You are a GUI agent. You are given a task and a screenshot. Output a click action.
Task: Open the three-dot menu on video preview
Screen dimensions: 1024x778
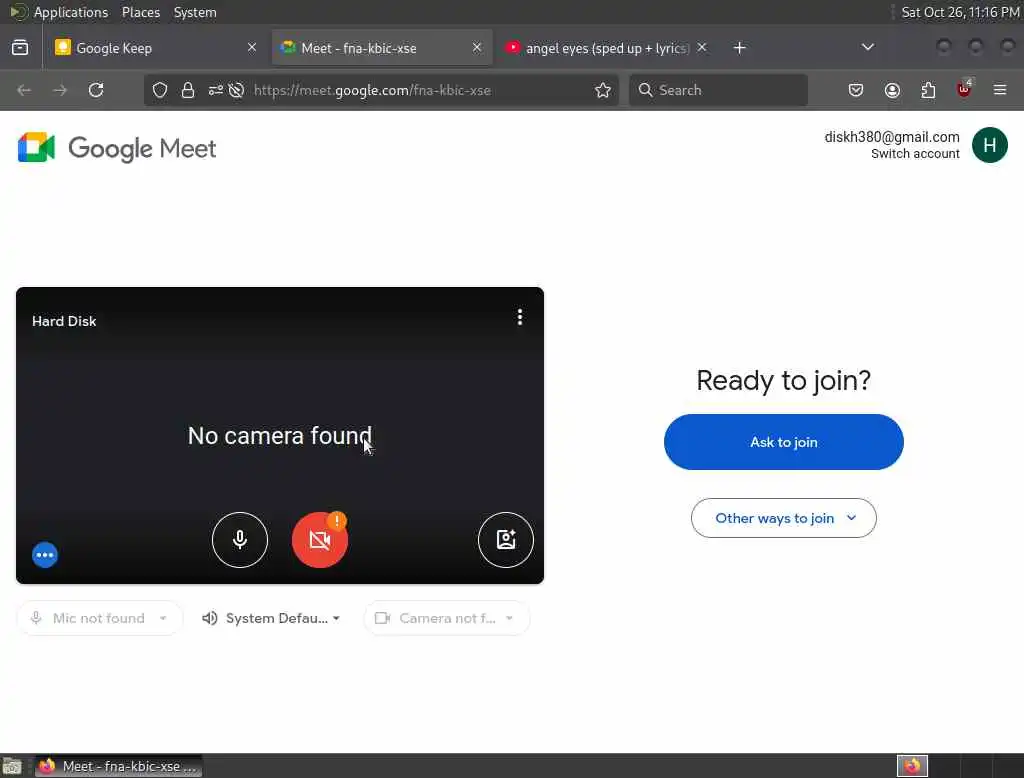point(520,317)
